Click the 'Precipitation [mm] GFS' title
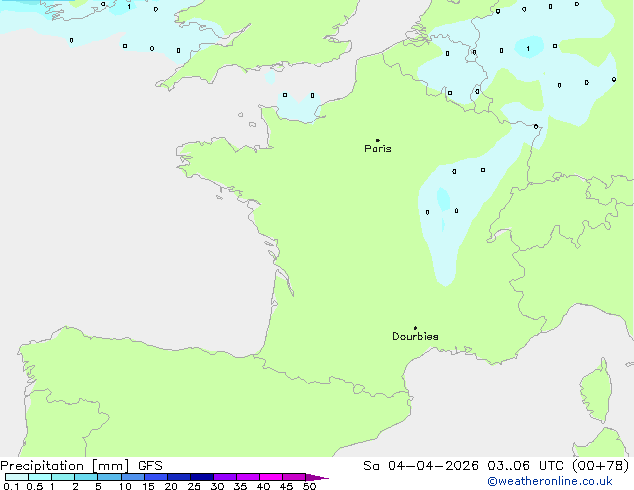Screen dimensions: 634x490 81,466
